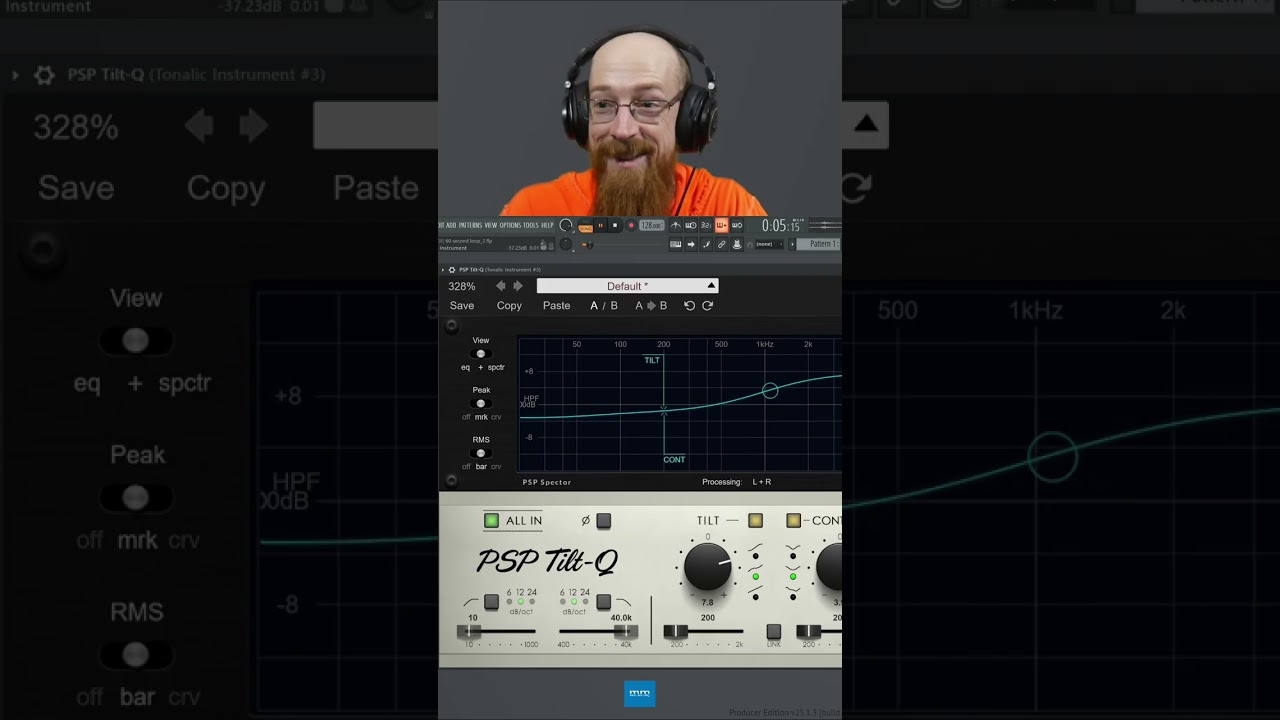Toggle the LINK button
Image resolution: width=1280 pixels, height=720 pixels.
(x=773, y=632)
